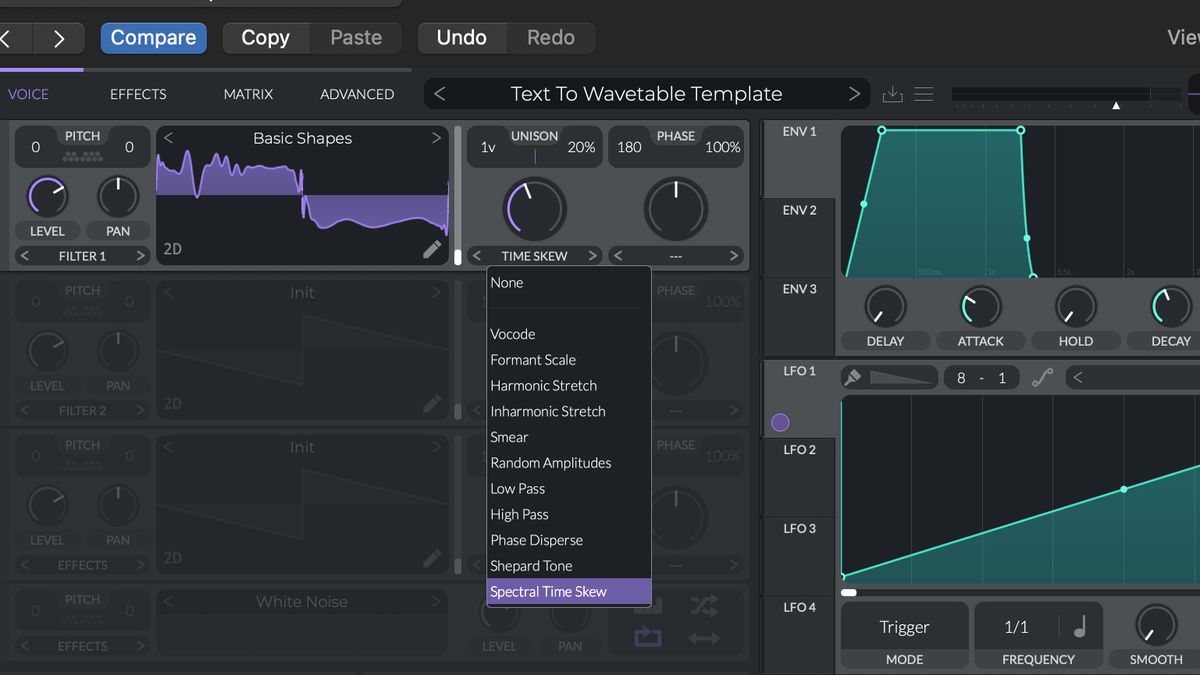The width and height of the screenshot is (1200, 675).
Task: Open the FILTER 1 routing selector
Action: 82,256
